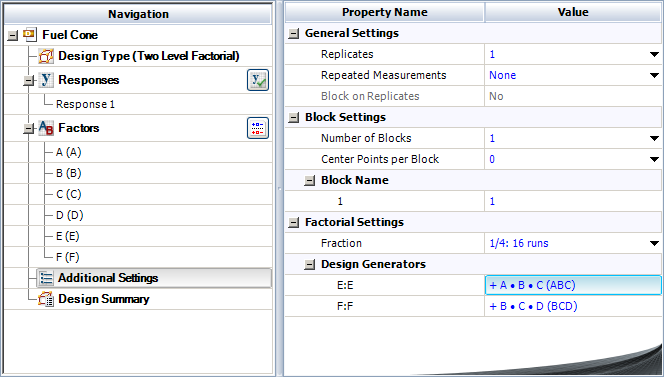Open the Center Points per Block dropdown
Viewport: 664px width, 377px height.
click(654, 159)
